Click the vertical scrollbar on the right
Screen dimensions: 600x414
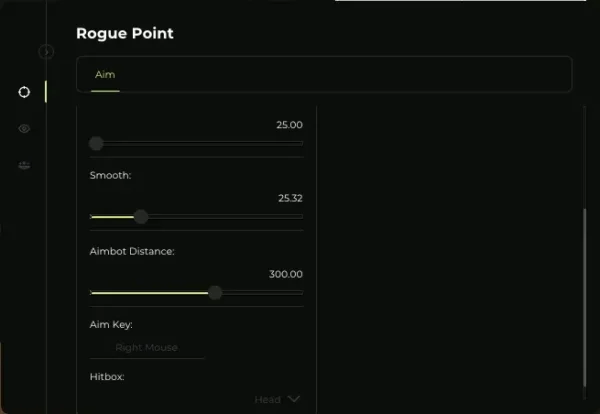click(585, 300)
